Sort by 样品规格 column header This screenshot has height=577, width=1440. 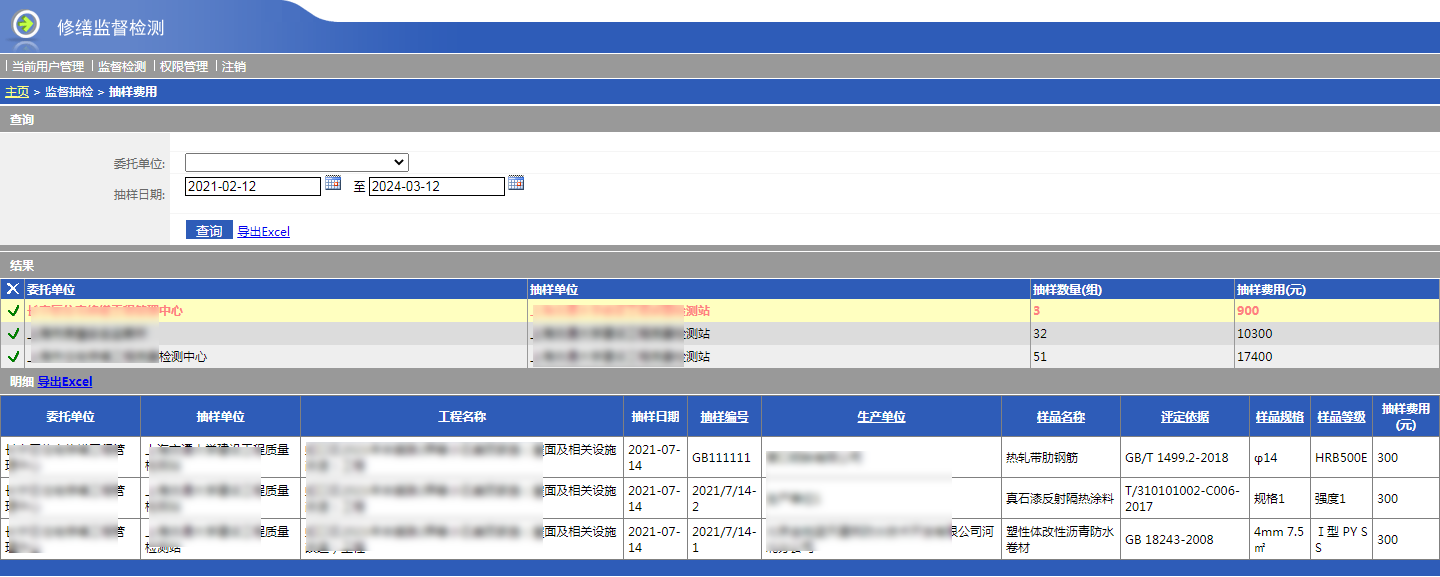(x=1280, y=417)
